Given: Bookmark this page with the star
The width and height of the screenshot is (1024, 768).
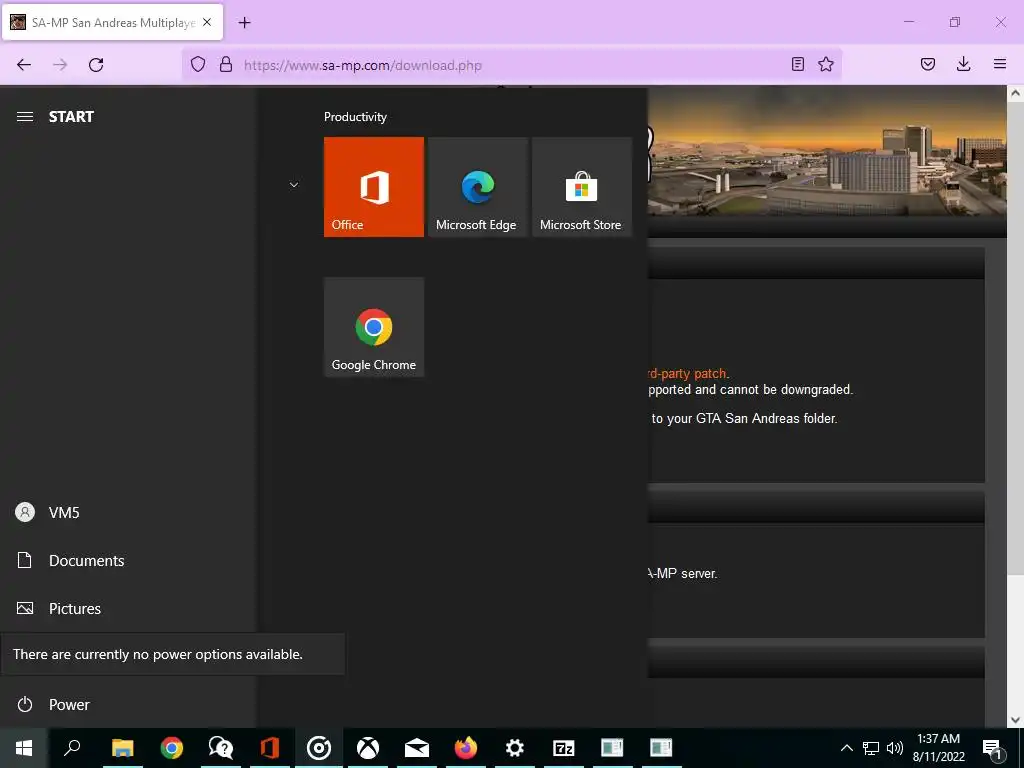Looking at the screenshot, I should [826, 64].
